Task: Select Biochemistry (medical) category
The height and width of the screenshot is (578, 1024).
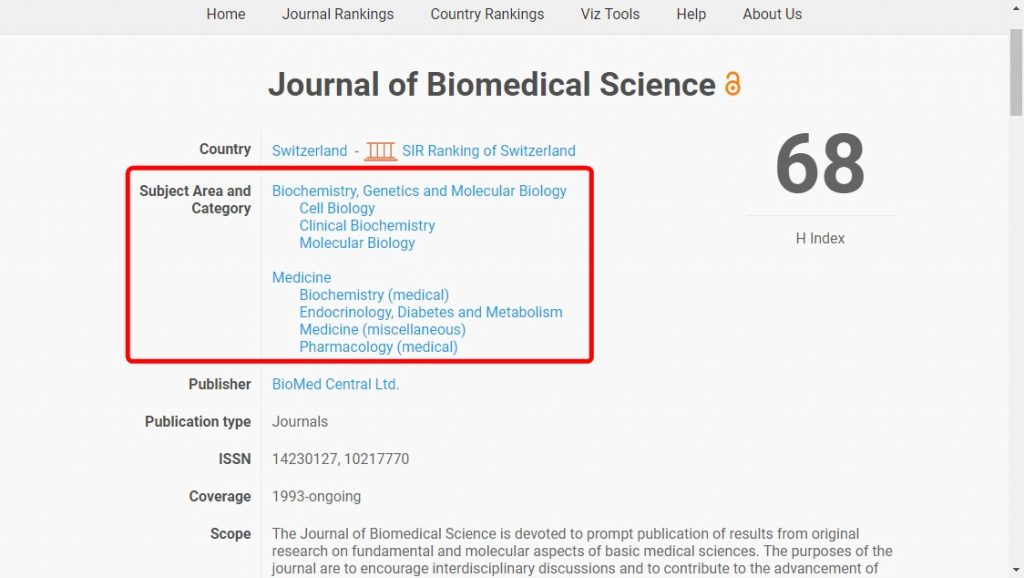Action: click(x=374, y=295)
